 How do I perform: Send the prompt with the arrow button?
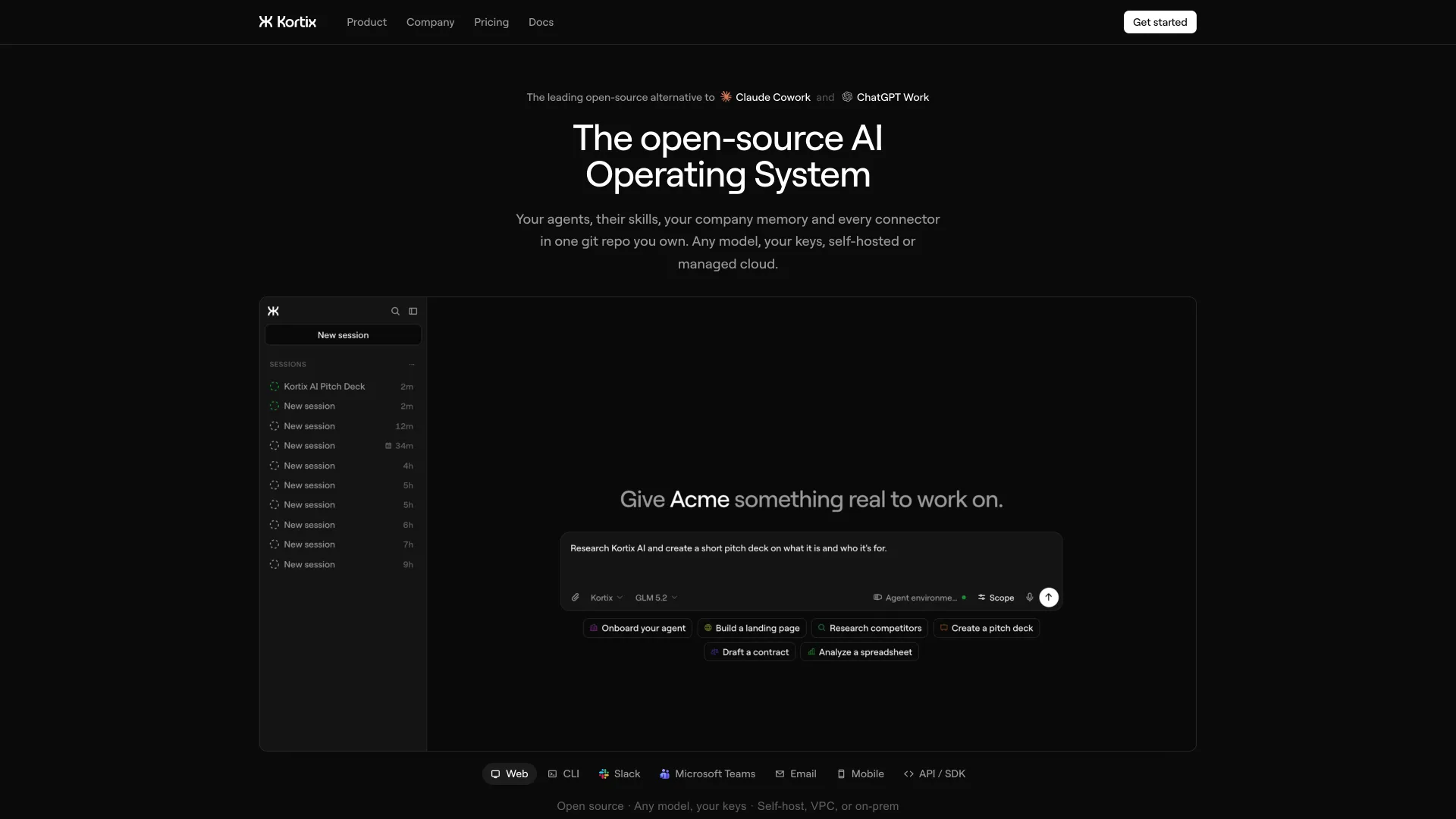coord(1049,598)
